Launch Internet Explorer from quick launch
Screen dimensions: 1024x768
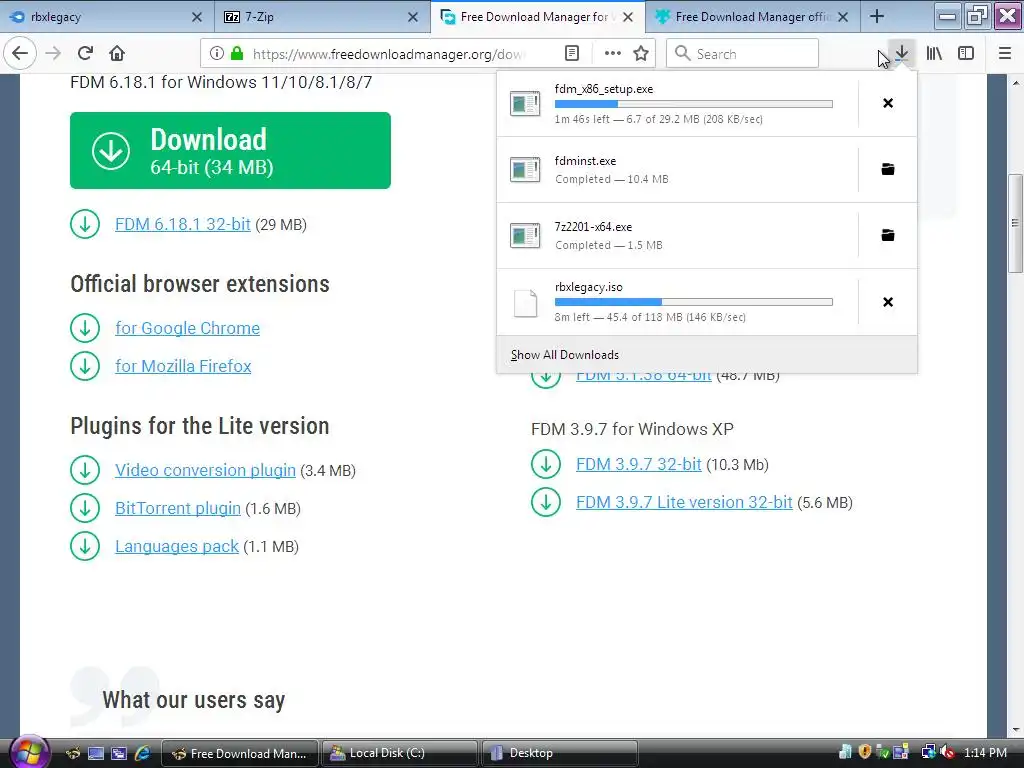[142, 753]
